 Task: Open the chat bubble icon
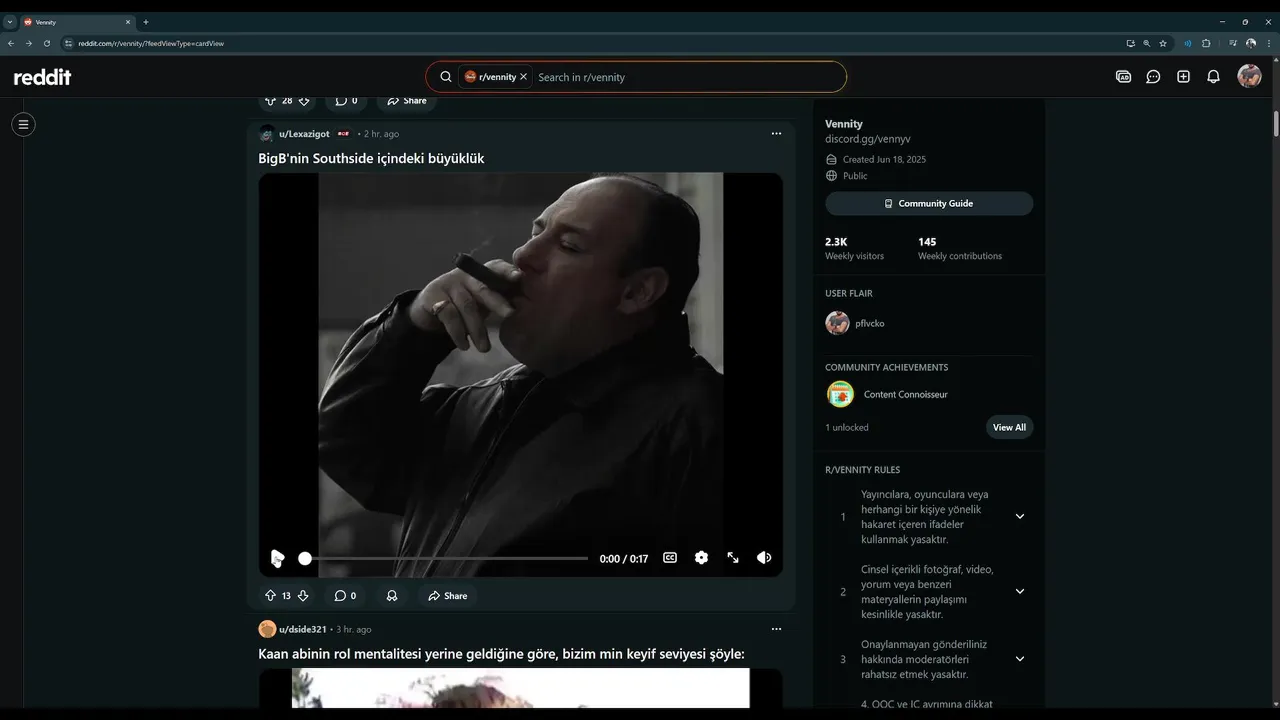click(1153, 77)
